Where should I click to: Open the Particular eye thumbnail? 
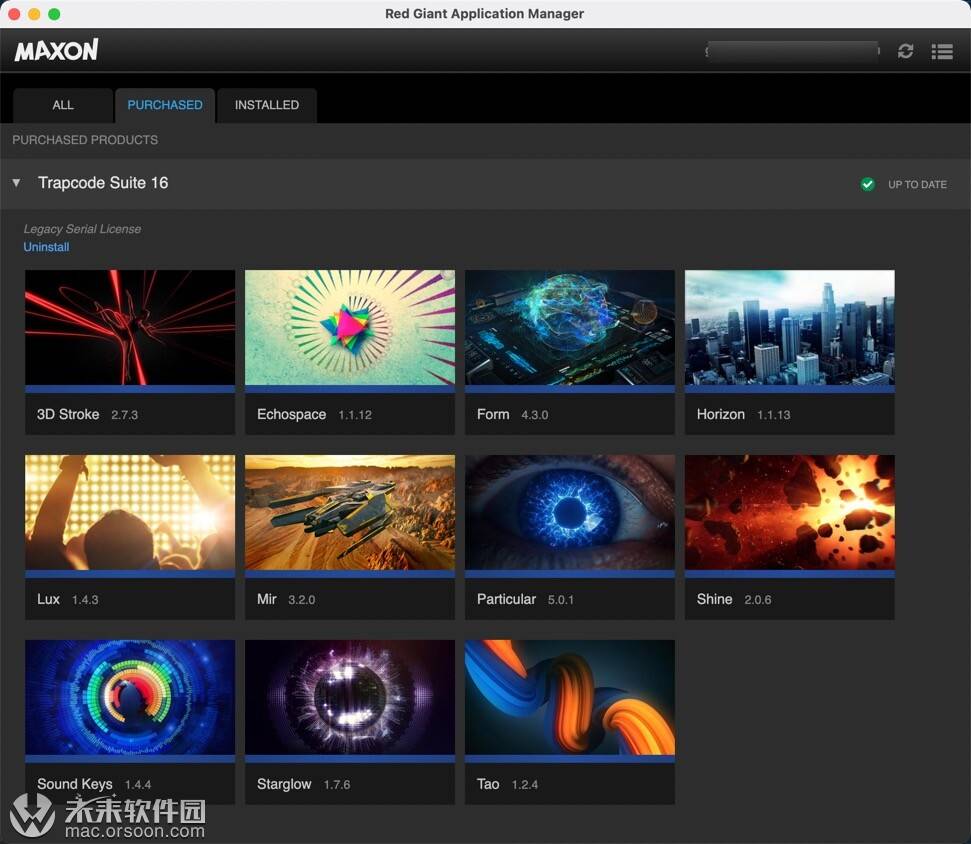[x=570, y=512]
